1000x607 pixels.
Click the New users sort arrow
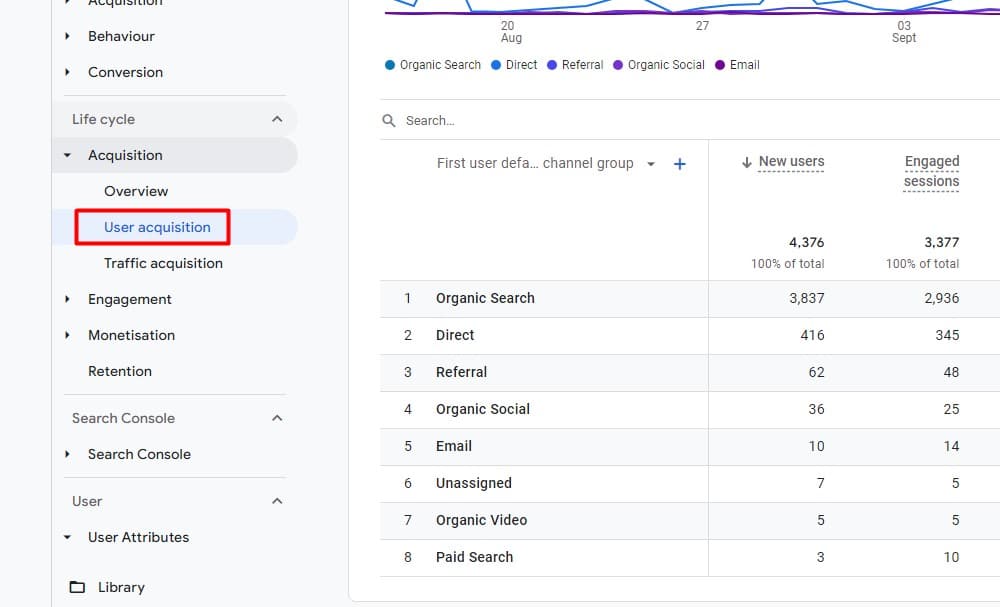(x=746, y=162)
